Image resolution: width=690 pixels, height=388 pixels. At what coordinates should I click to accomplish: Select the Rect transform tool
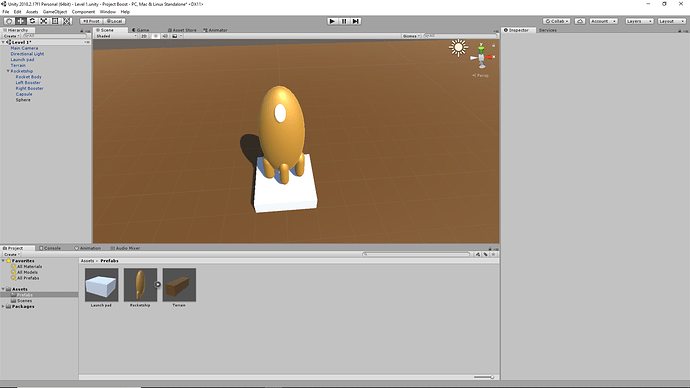[x=55, y=21]
